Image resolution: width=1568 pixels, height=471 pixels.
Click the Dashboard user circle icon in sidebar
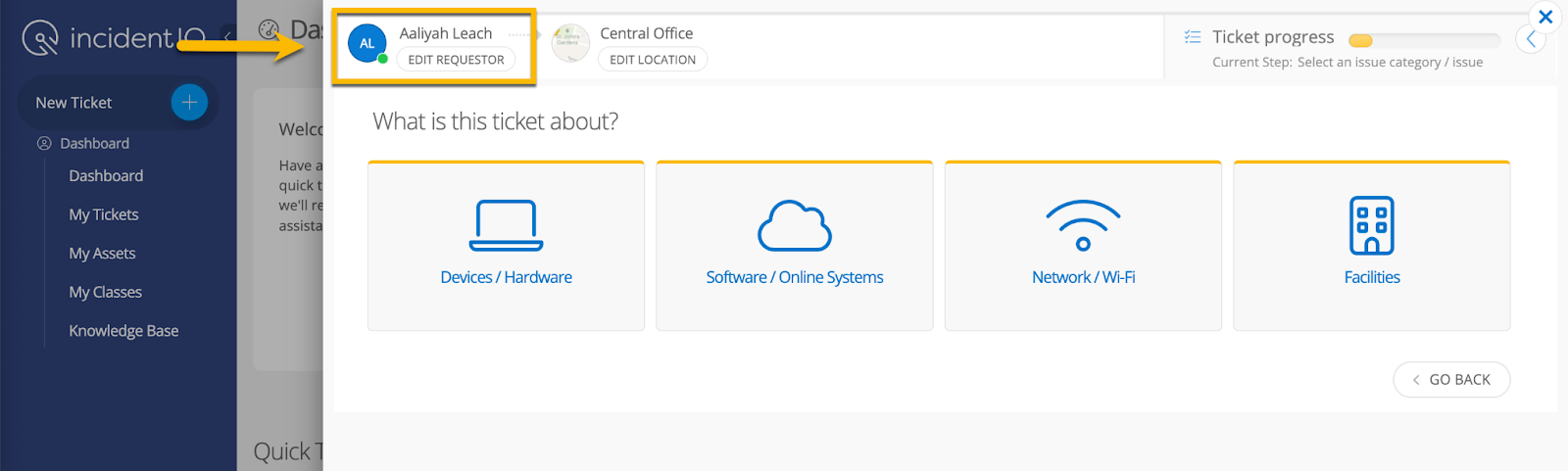[44, 143]
